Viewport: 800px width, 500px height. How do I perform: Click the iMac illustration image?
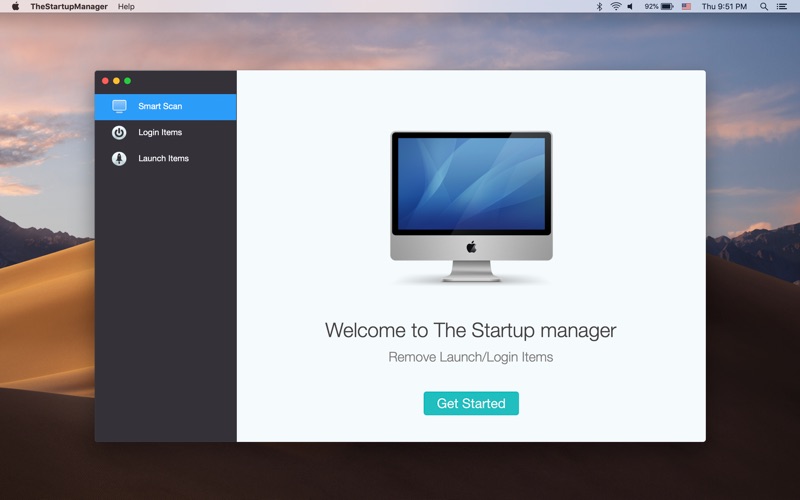471,207
